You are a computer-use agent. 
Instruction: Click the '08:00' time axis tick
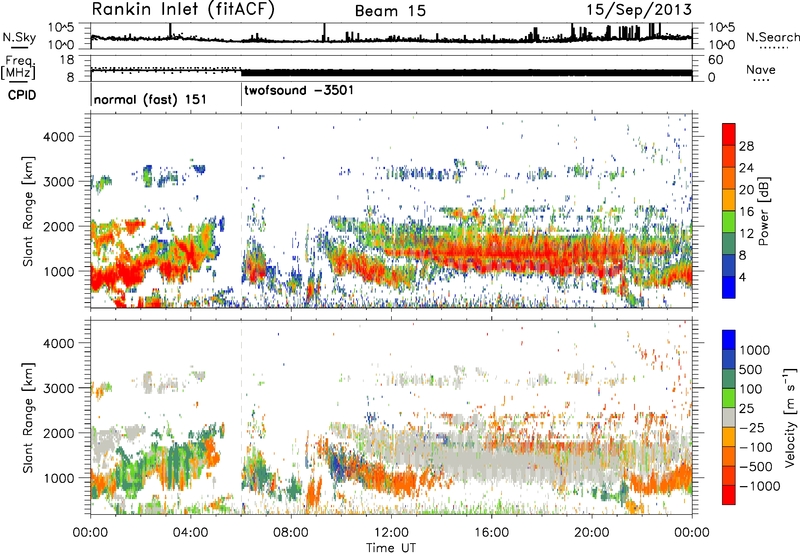[x=290, y=533]
